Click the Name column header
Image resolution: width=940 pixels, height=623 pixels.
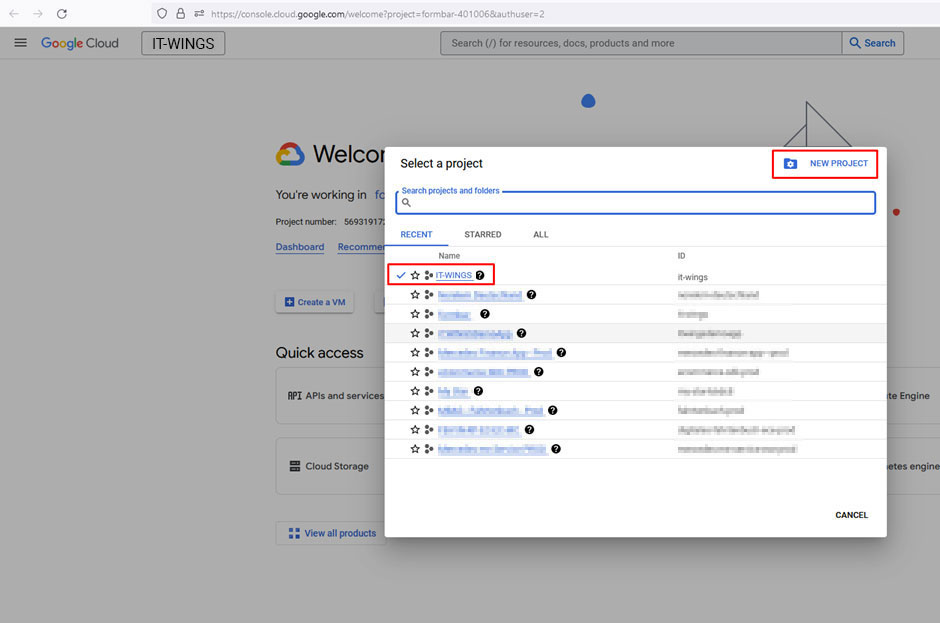click(x=449, y=255)
